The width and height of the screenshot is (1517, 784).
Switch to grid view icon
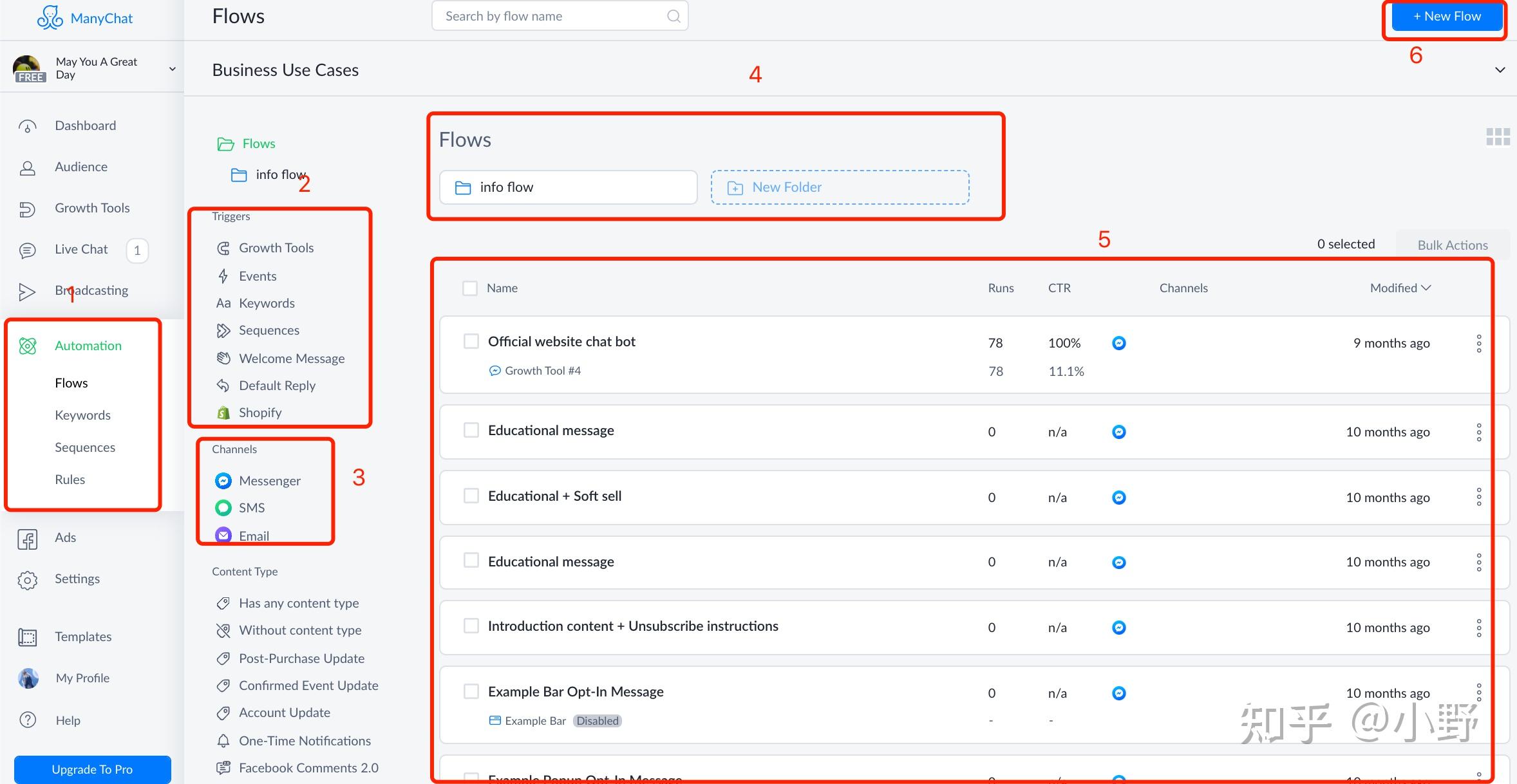pos(1498,136)
